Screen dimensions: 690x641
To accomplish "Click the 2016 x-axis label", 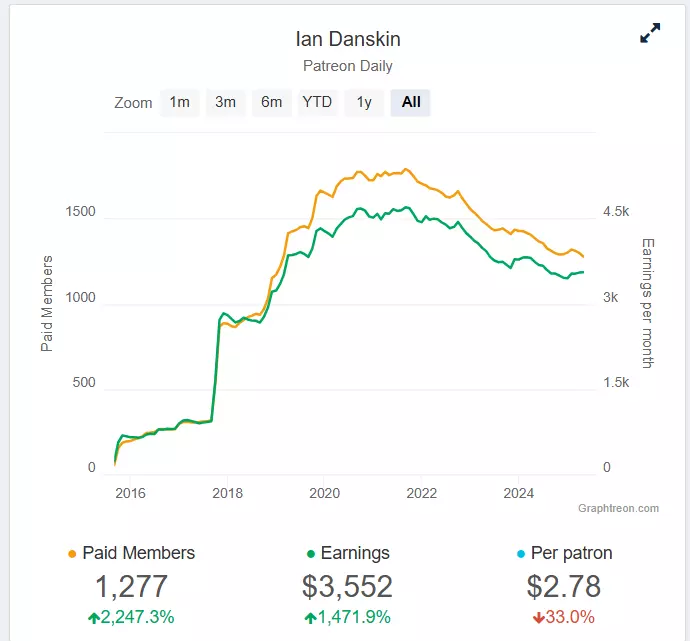I will [130, 493].
